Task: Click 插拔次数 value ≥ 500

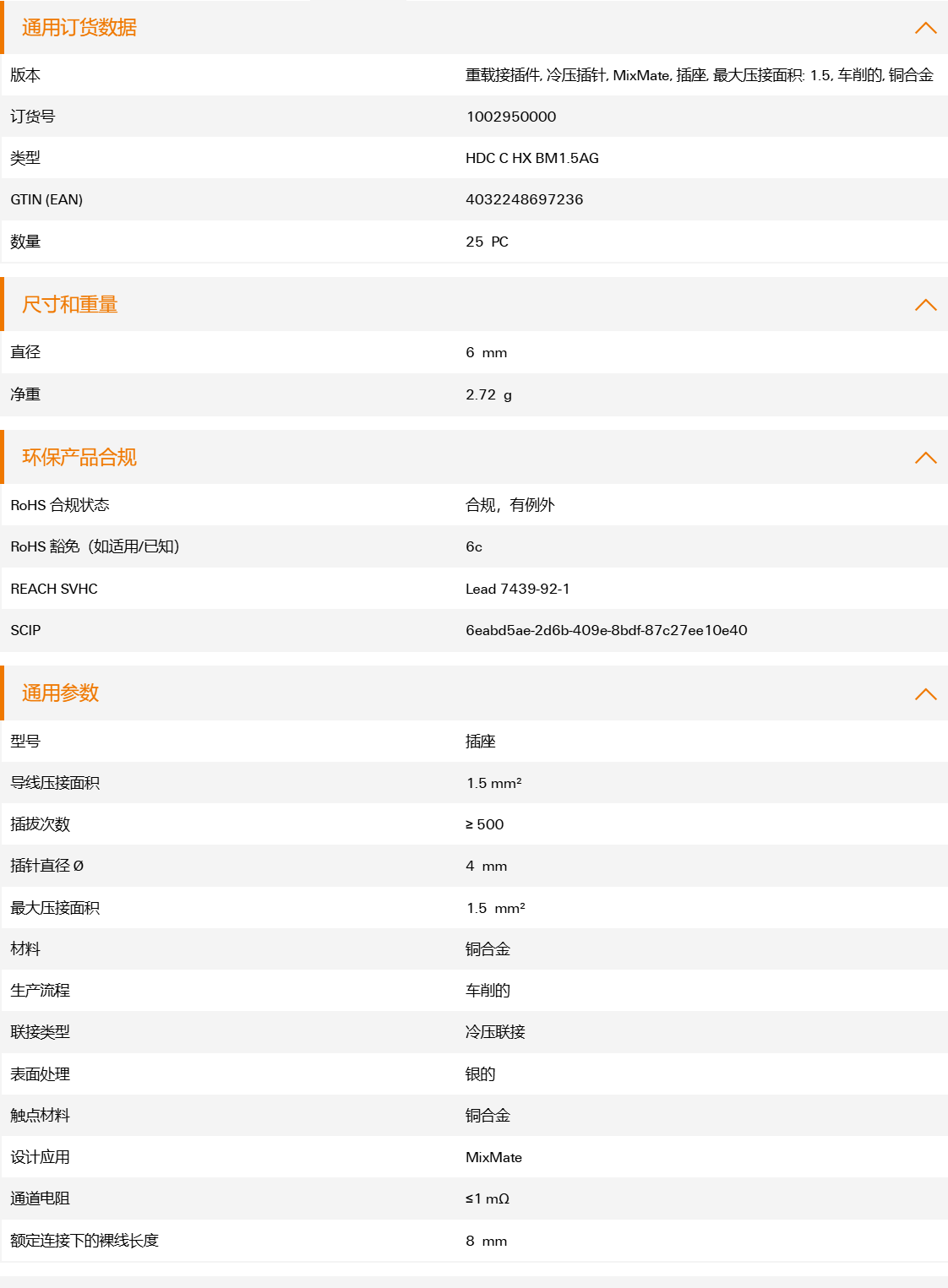Action: [485, 824]
